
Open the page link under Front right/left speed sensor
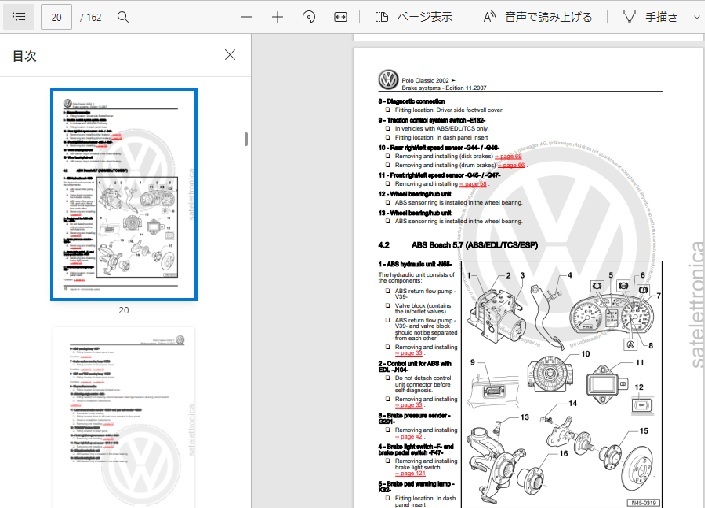473,184
